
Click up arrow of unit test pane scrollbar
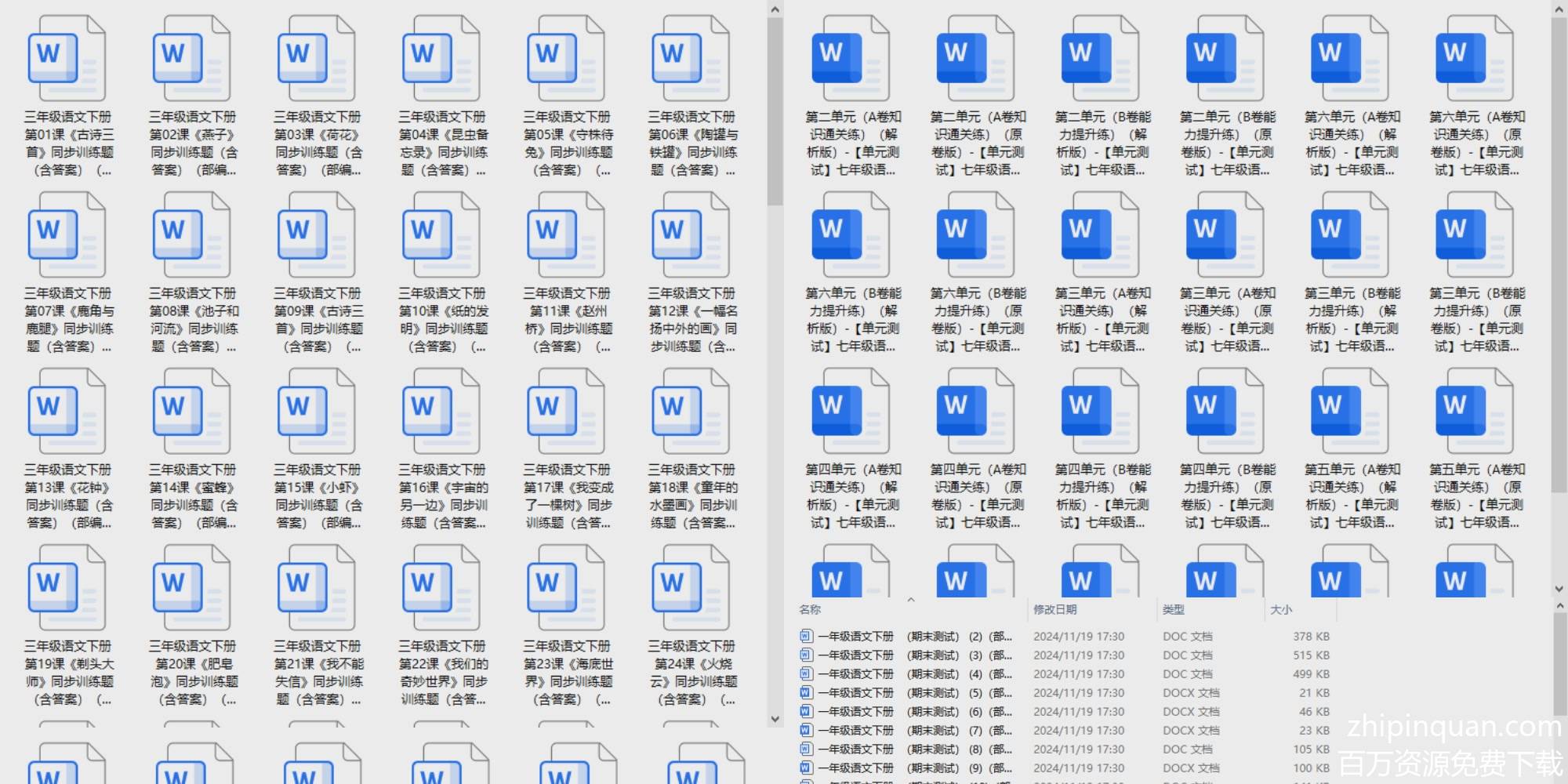[x=1559, y=9]
